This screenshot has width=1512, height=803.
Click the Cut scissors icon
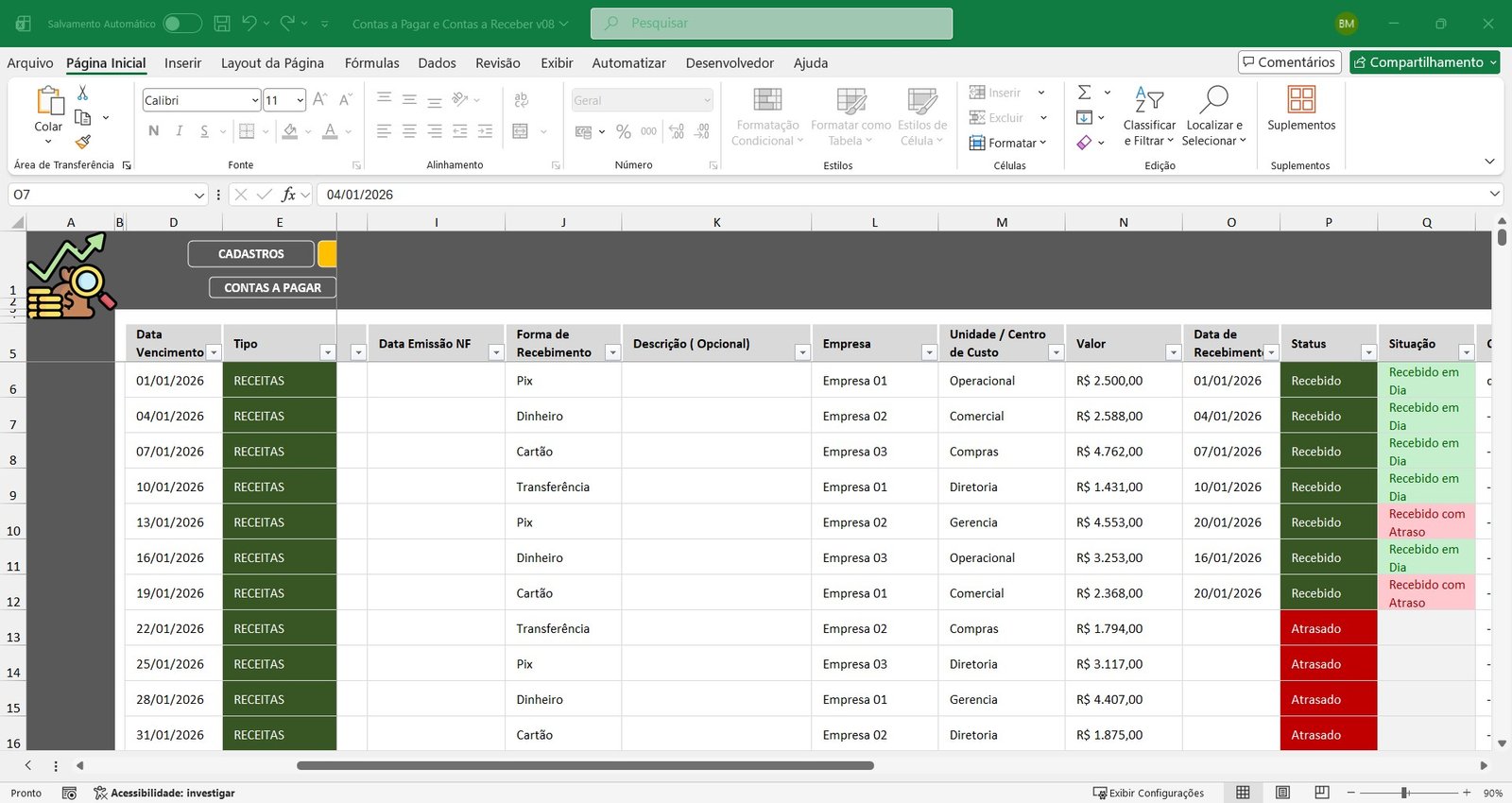82,93
